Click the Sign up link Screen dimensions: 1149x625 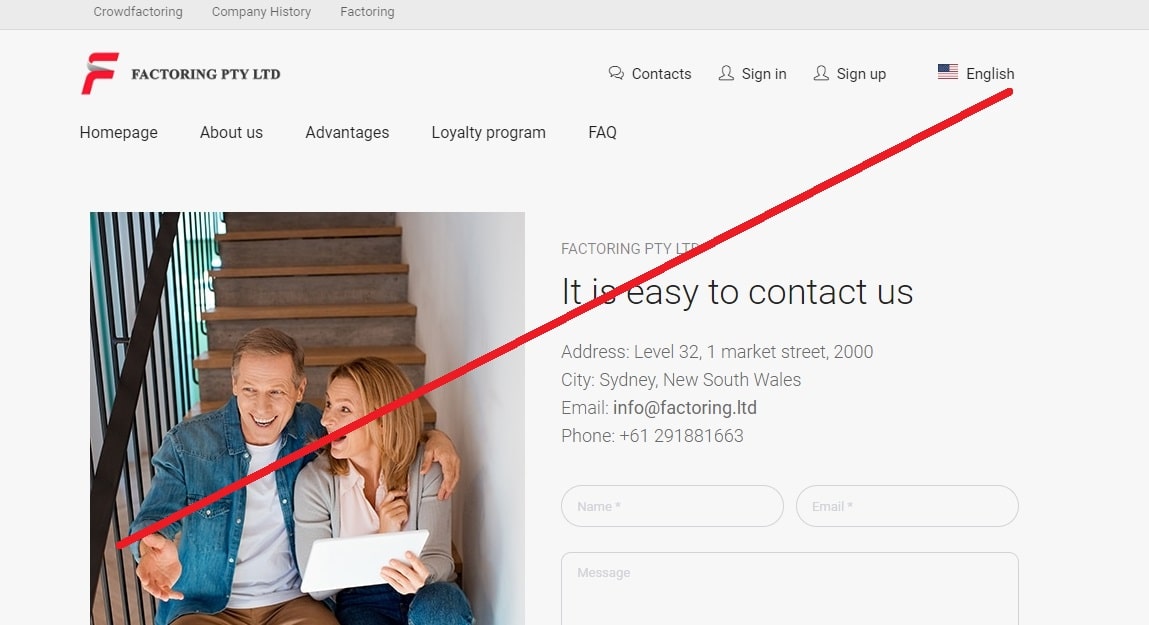coord(862,74)
